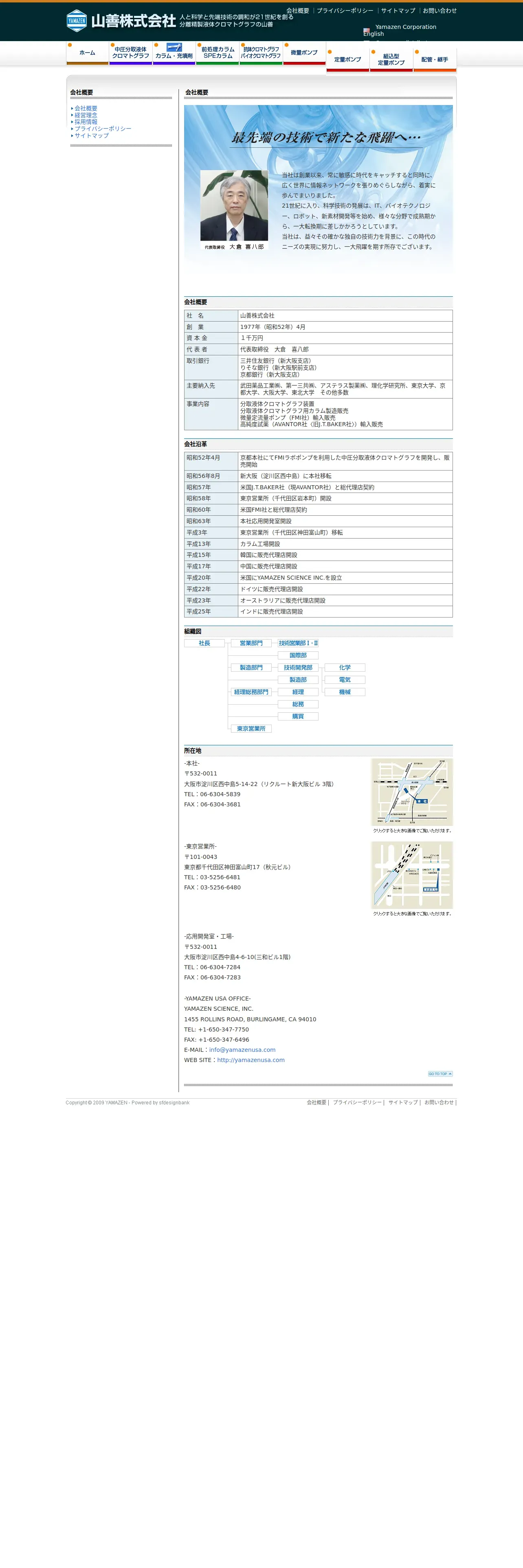Click the 営業部門 box in the org chart
The width and height of the screenshot is (523, 1568).
pyautogui.click(x=251, y=644)
